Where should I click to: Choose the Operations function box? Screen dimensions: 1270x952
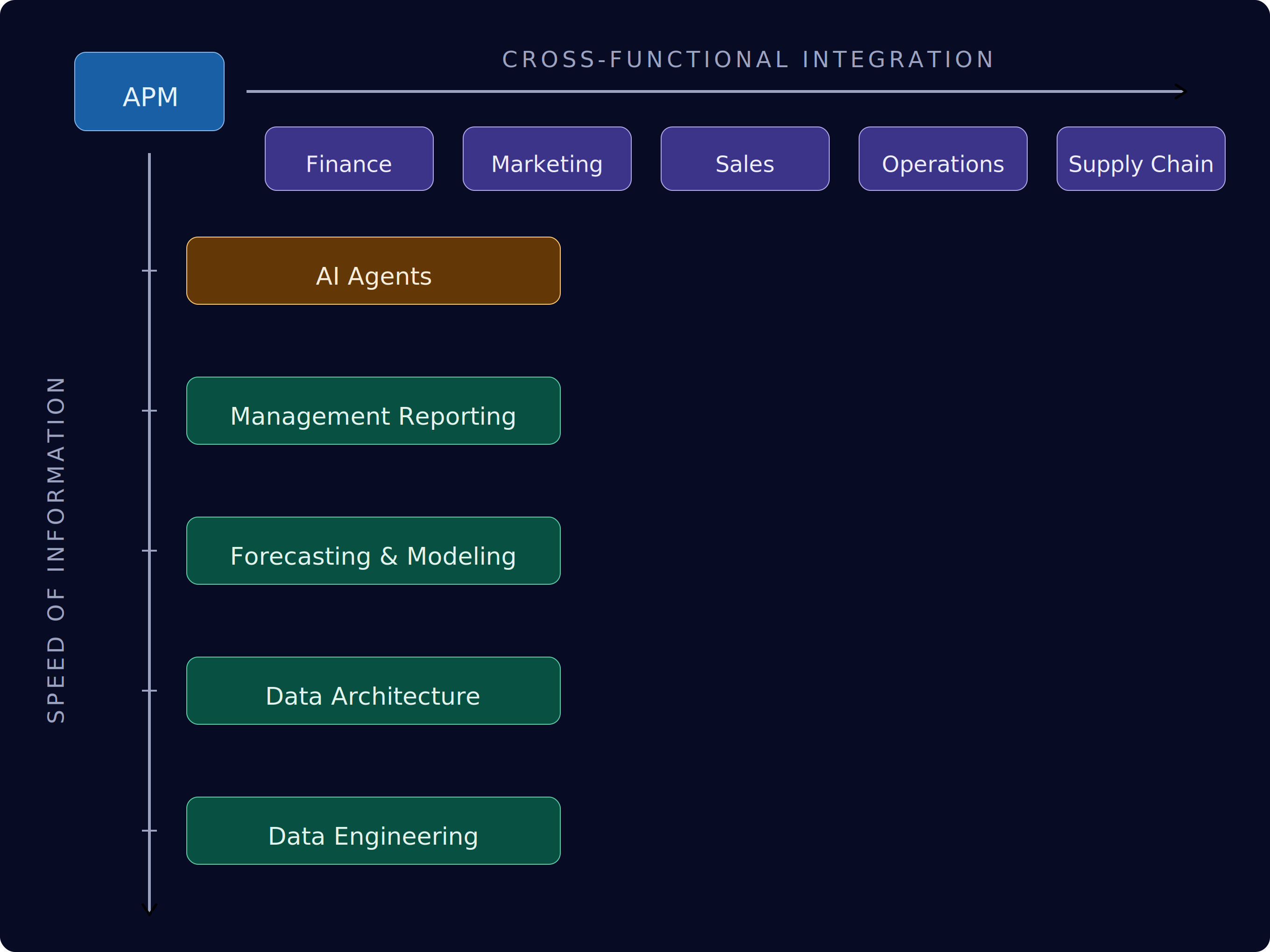[x=943, y=159]
